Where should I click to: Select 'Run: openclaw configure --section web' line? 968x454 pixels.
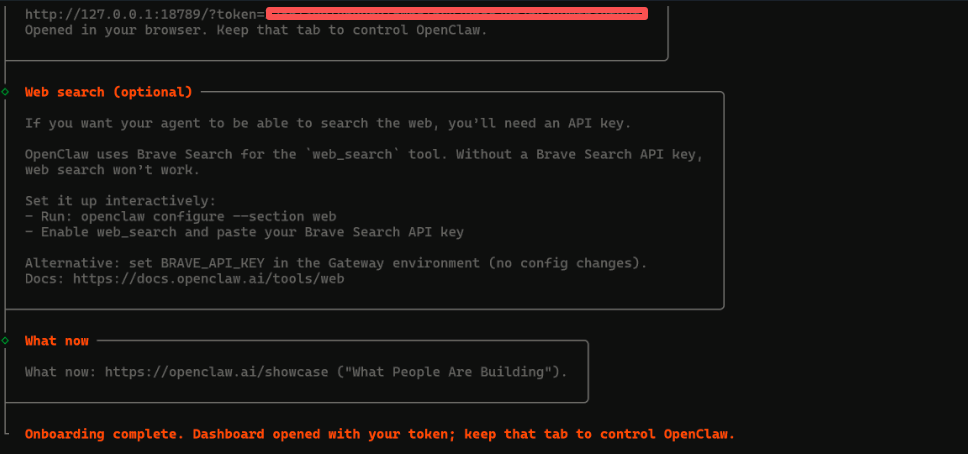coord(181,217)
